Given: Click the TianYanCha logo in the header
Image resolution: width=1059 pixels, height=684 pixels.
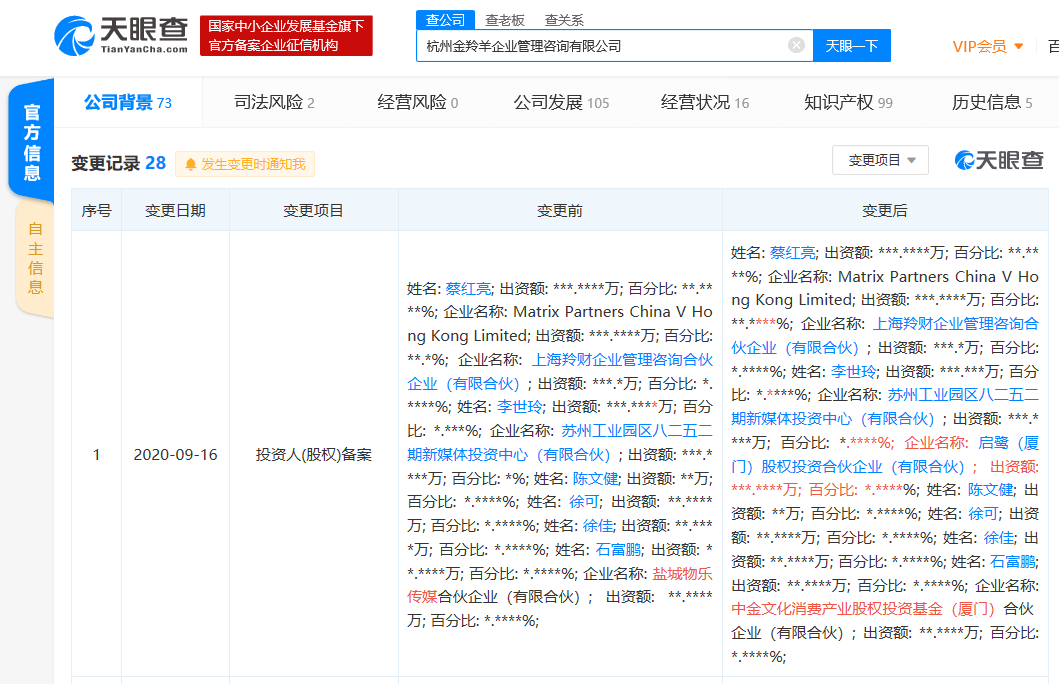Looking at the screenshot, I should 121,35.
